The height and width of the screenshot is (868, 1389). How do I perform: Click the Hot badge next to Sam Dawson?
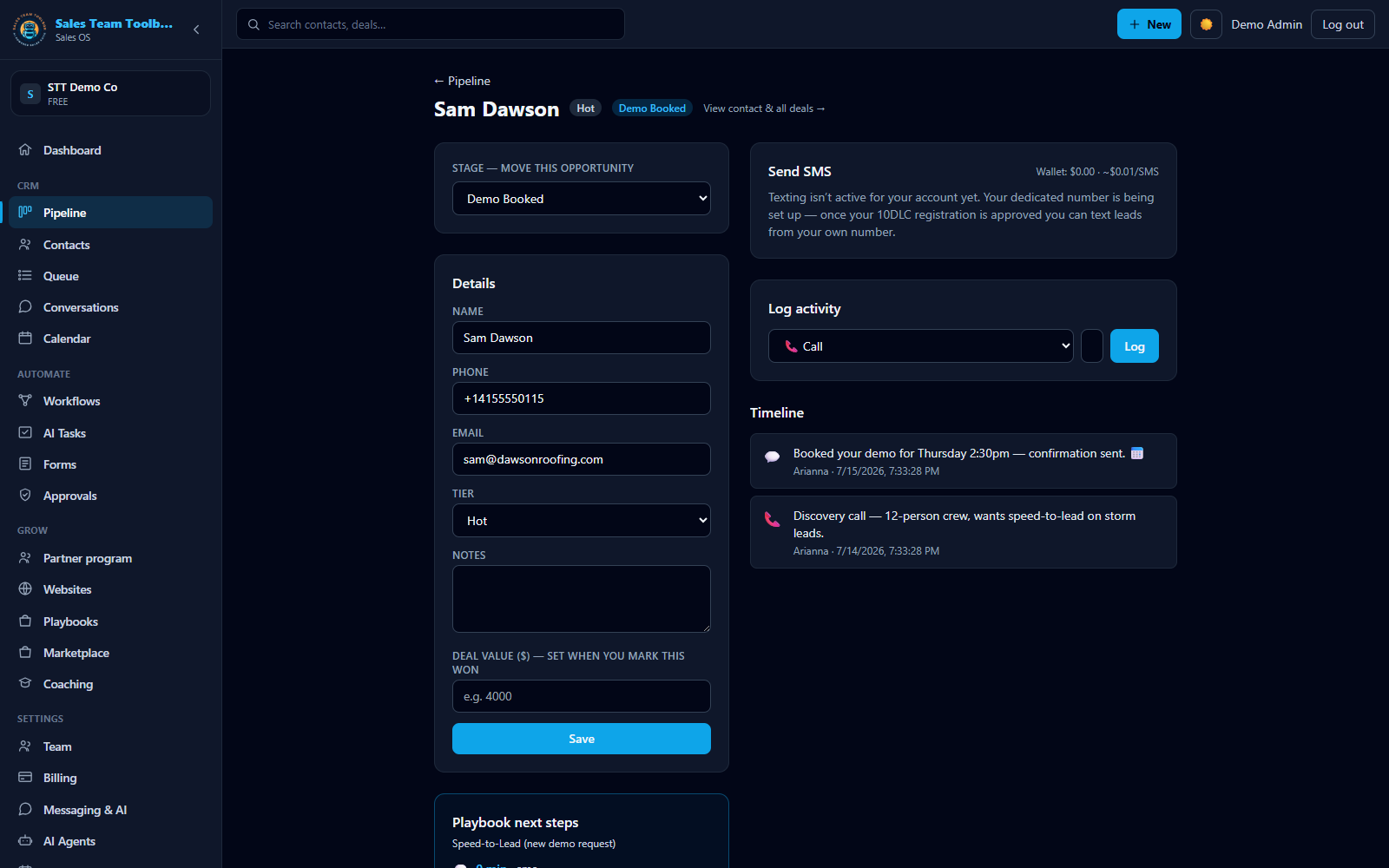586,108
